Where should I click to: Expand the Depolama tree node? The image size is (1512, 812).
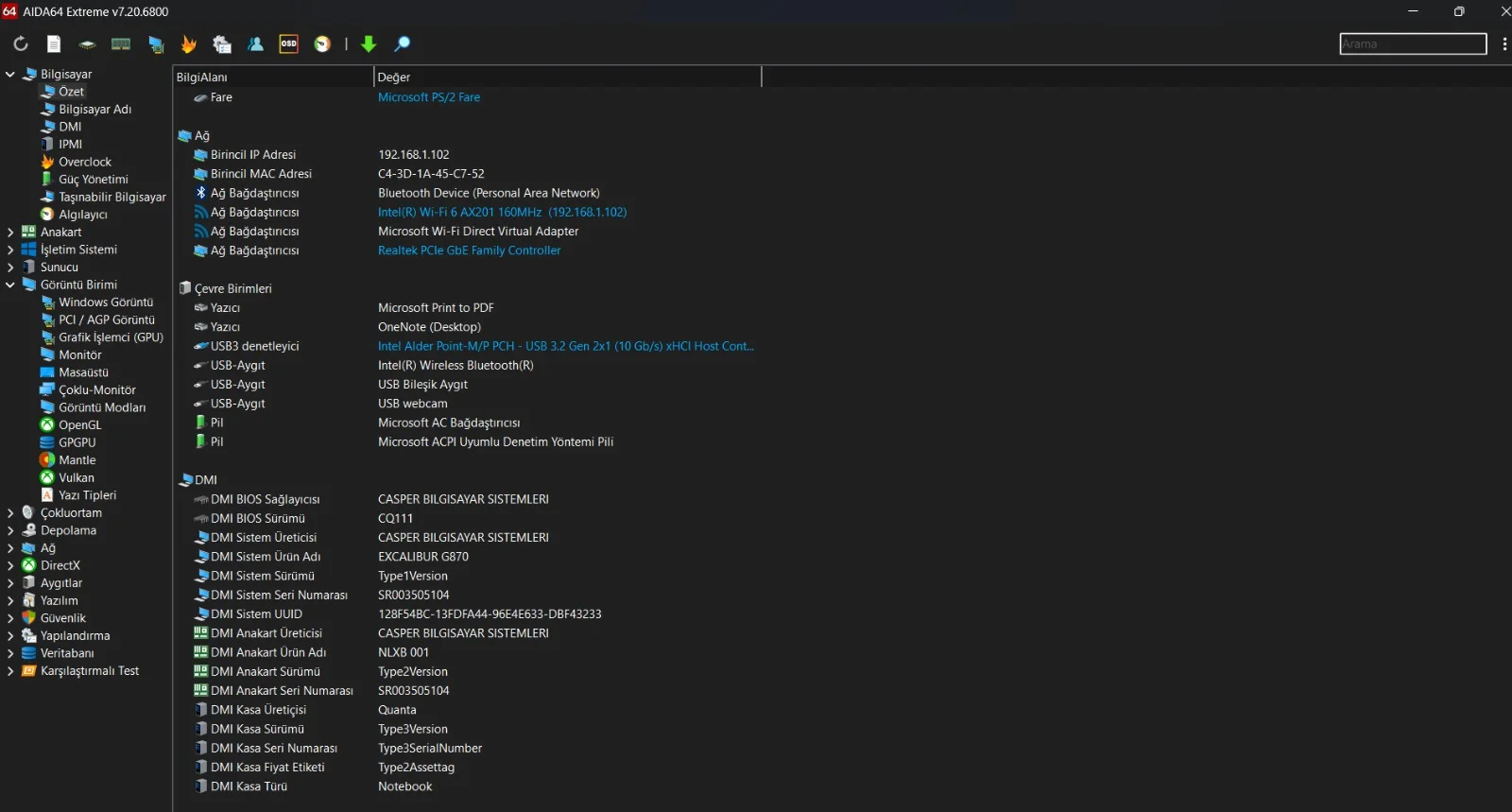10,530
